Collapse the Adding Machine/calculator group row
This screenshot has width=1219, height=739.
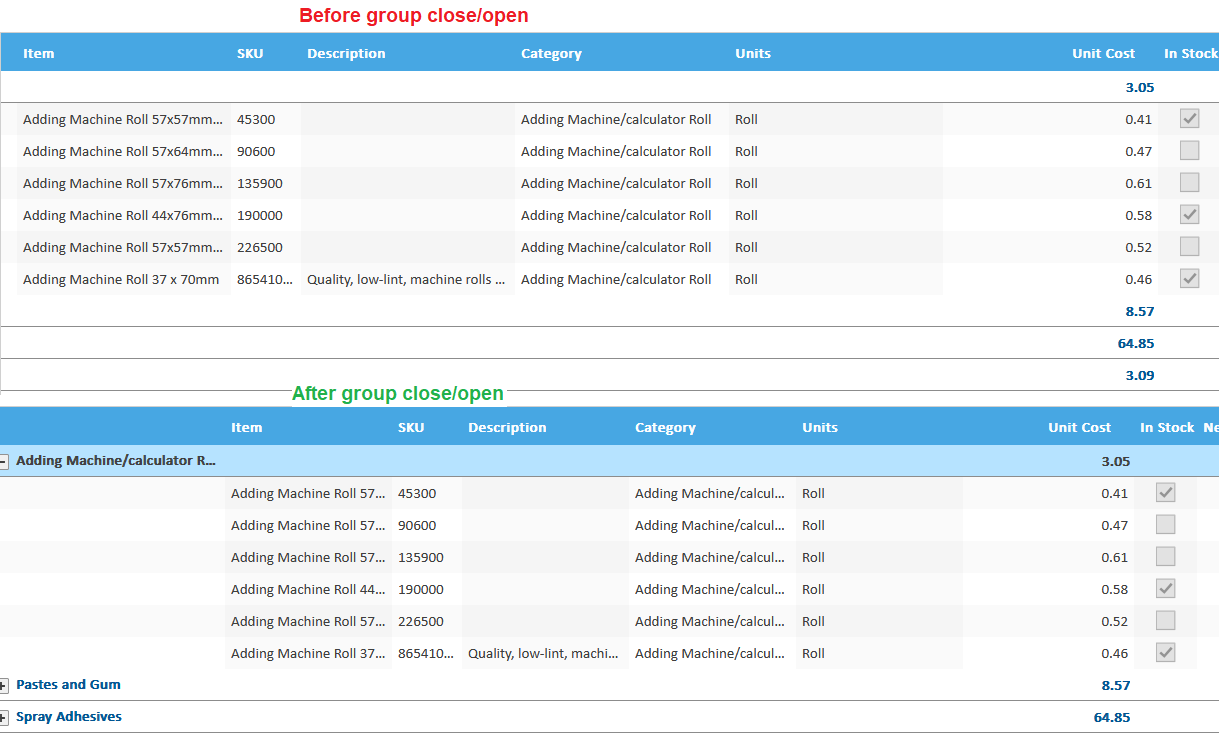[x=4, y=461]
